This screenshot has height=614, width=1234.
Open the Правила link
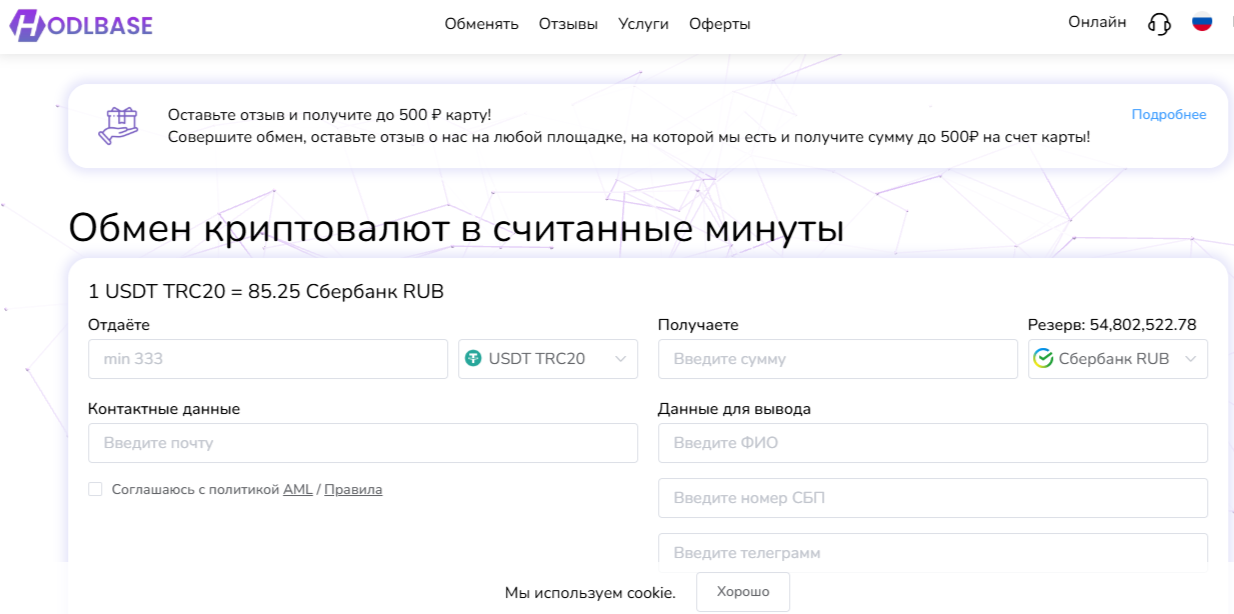pyautogui.click(x=353, y=489)
